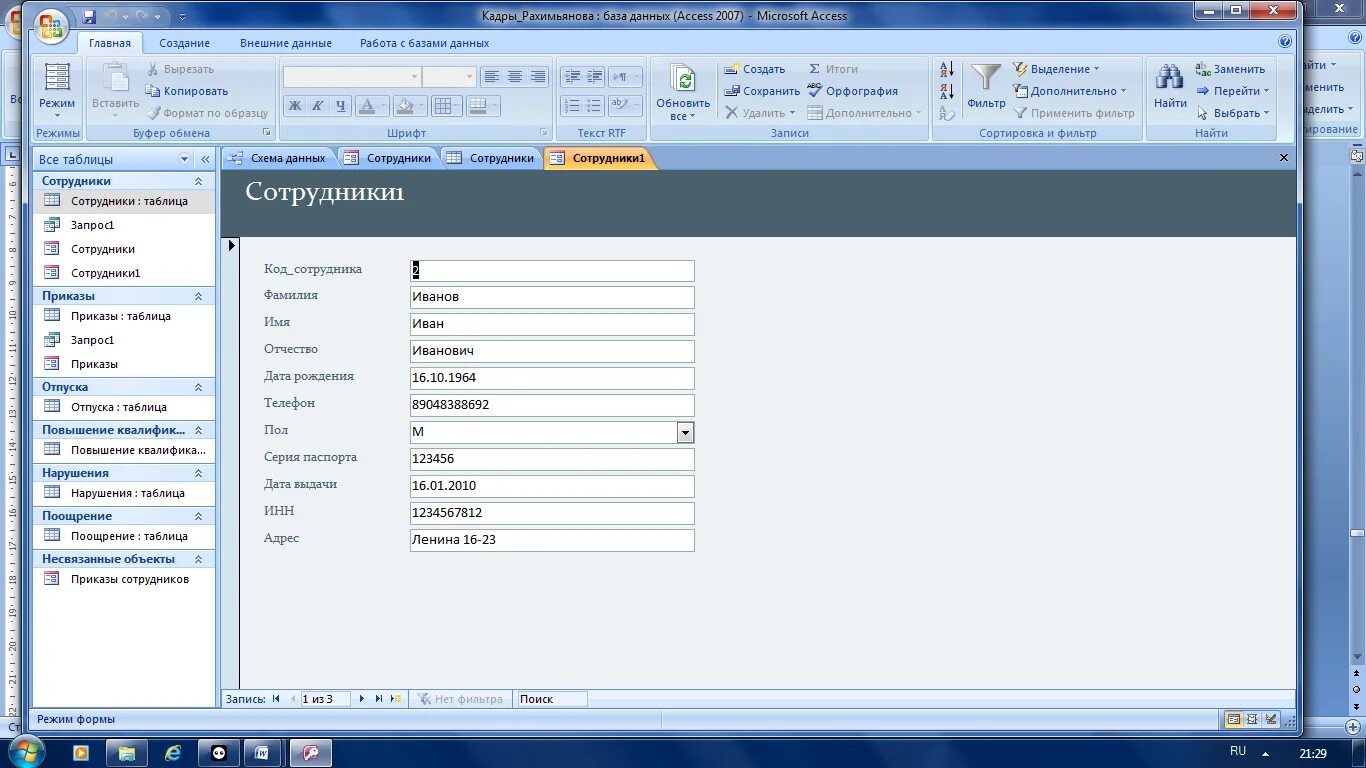1366x768 pixels.
Task: Open the font size combo box
Action: pos(449,77)
